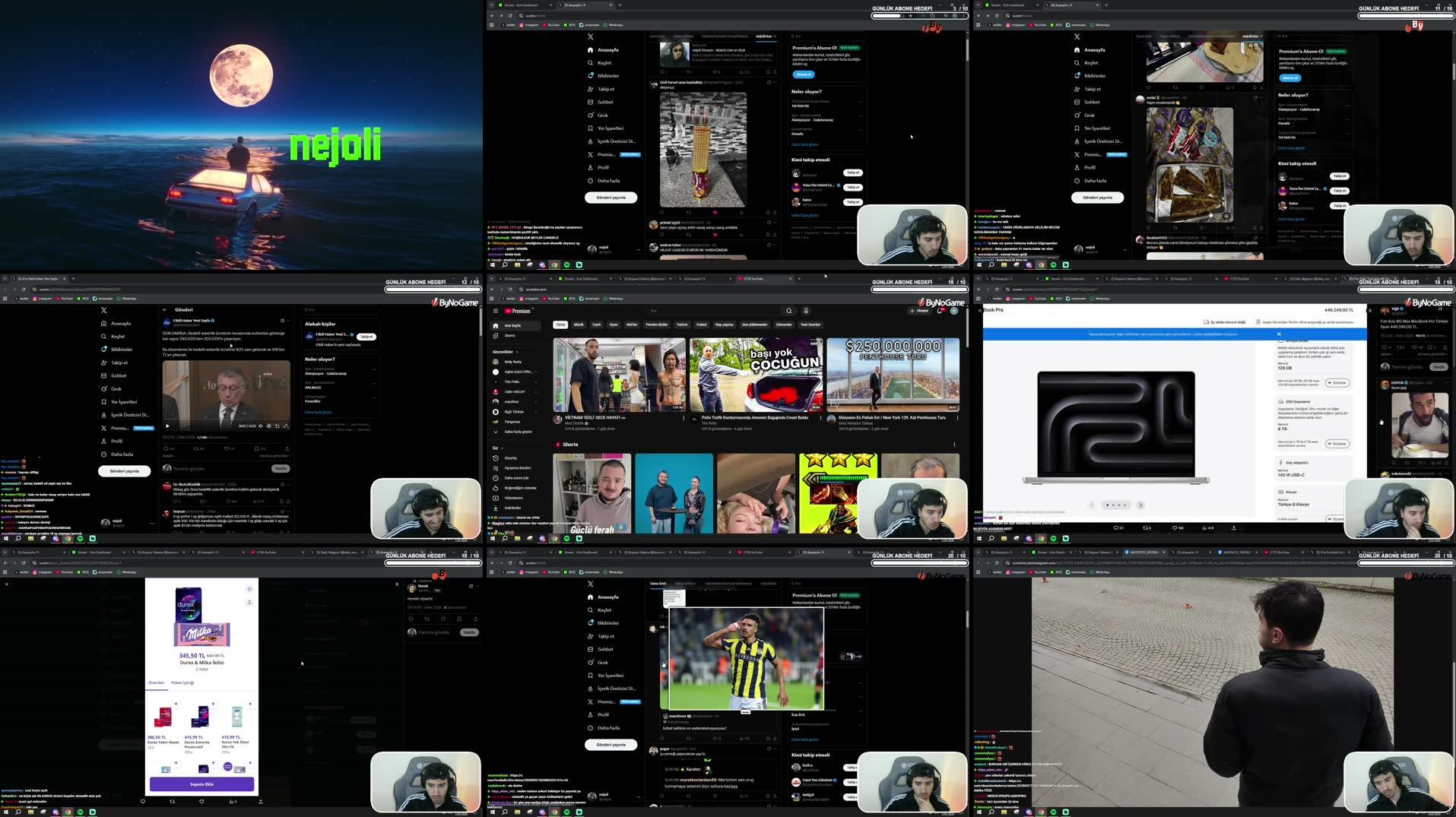Open Keşfet search in the X sidebar
This screenshot has width=1456, height=817.
click(601, 62)
